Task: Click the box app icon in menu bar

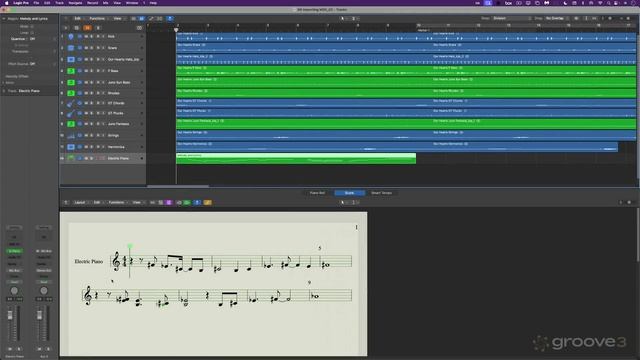Action: point(508,3)
